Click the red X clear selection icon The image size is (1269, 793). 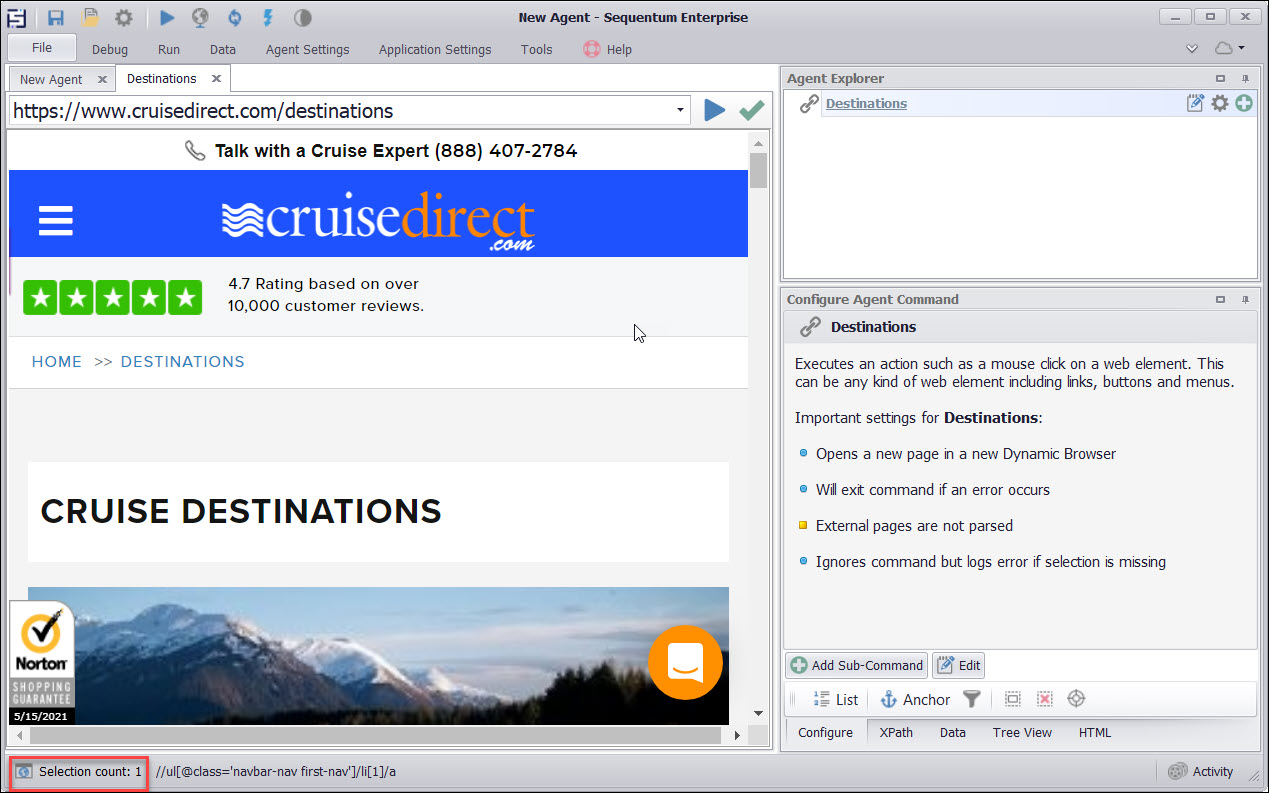1044,699
